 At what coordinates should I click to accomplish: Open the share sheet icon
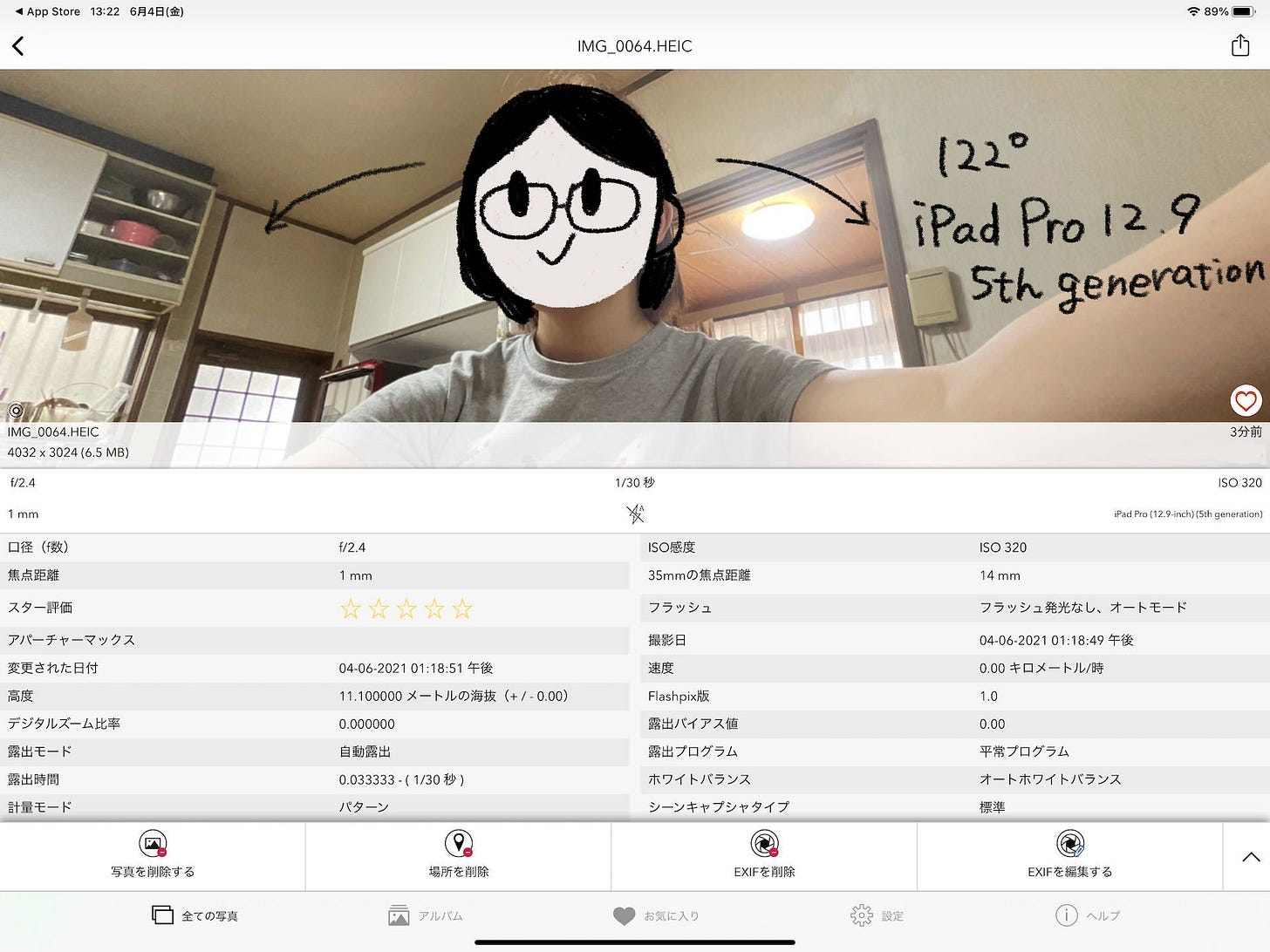click(x=1240, y=45)
